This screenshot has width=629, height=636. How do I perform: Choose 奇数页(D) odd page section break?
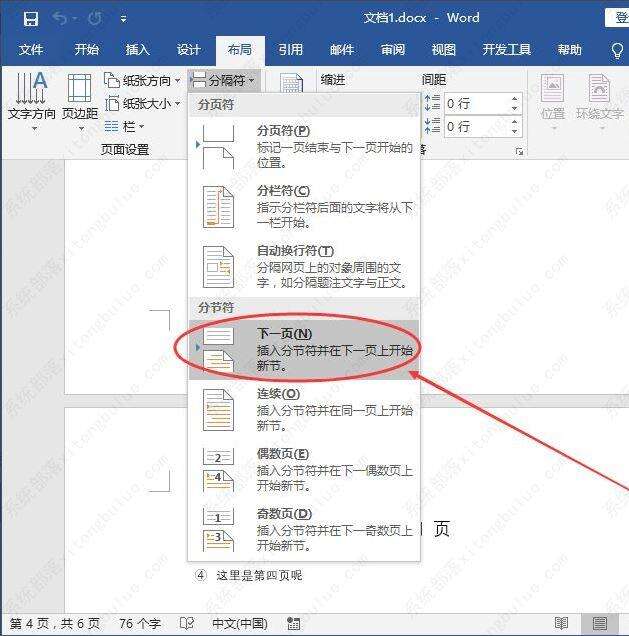304,530
